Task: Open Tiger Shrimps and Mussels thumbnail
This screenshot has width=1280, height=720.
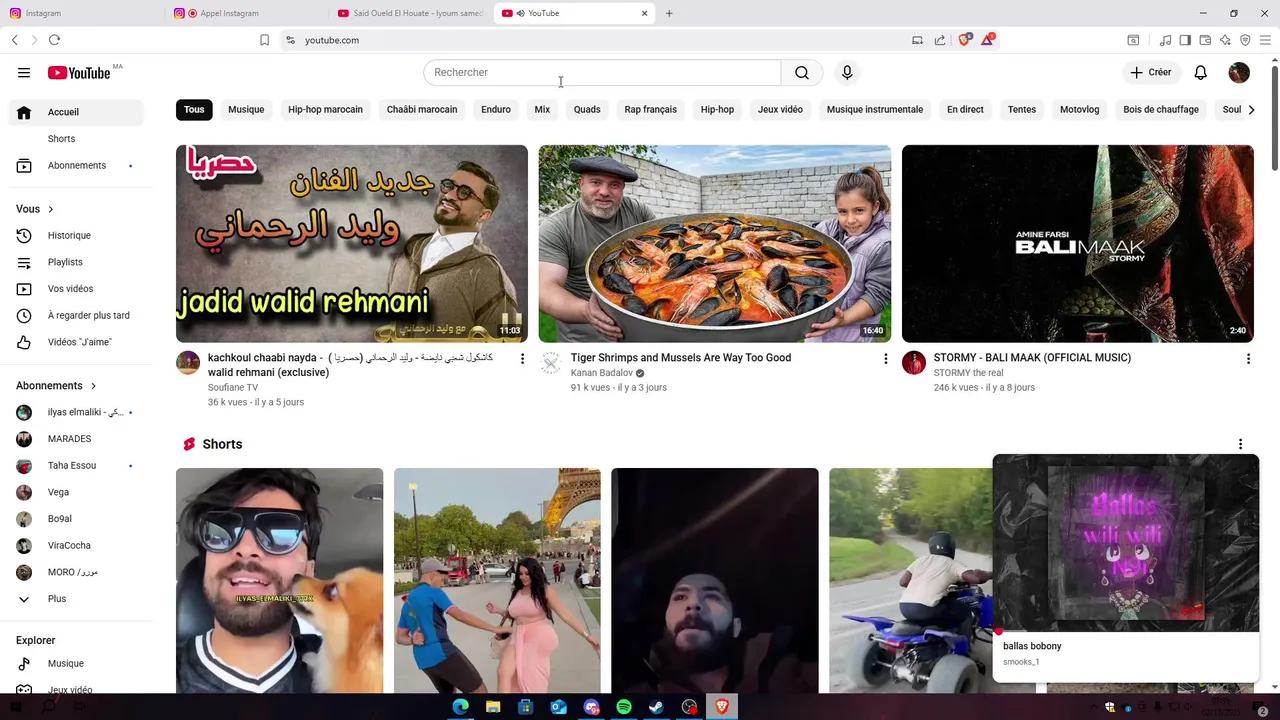Action: [715, 244]
